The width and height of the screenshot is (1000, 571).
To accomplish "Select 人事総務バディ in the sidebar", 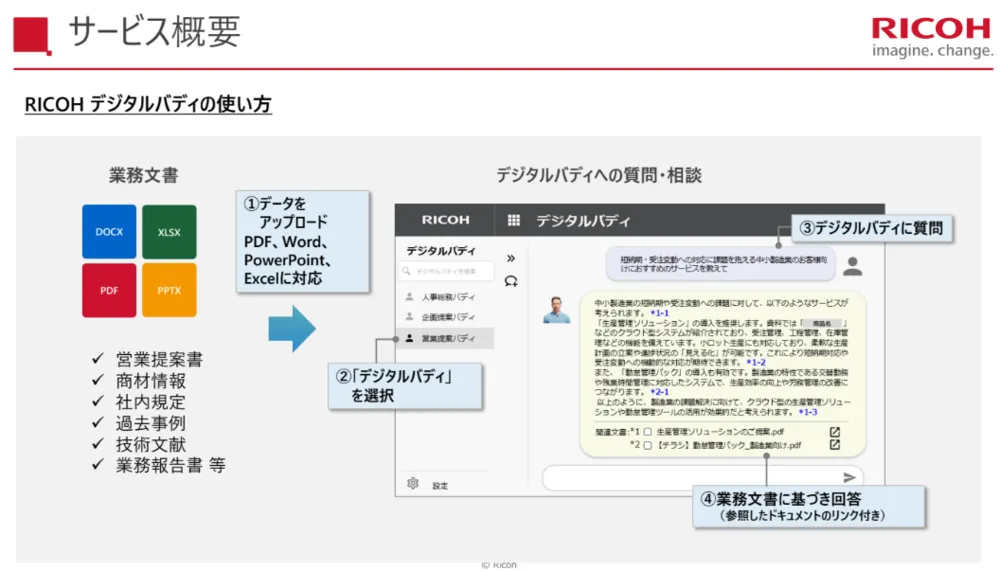I will coord(446,297).
